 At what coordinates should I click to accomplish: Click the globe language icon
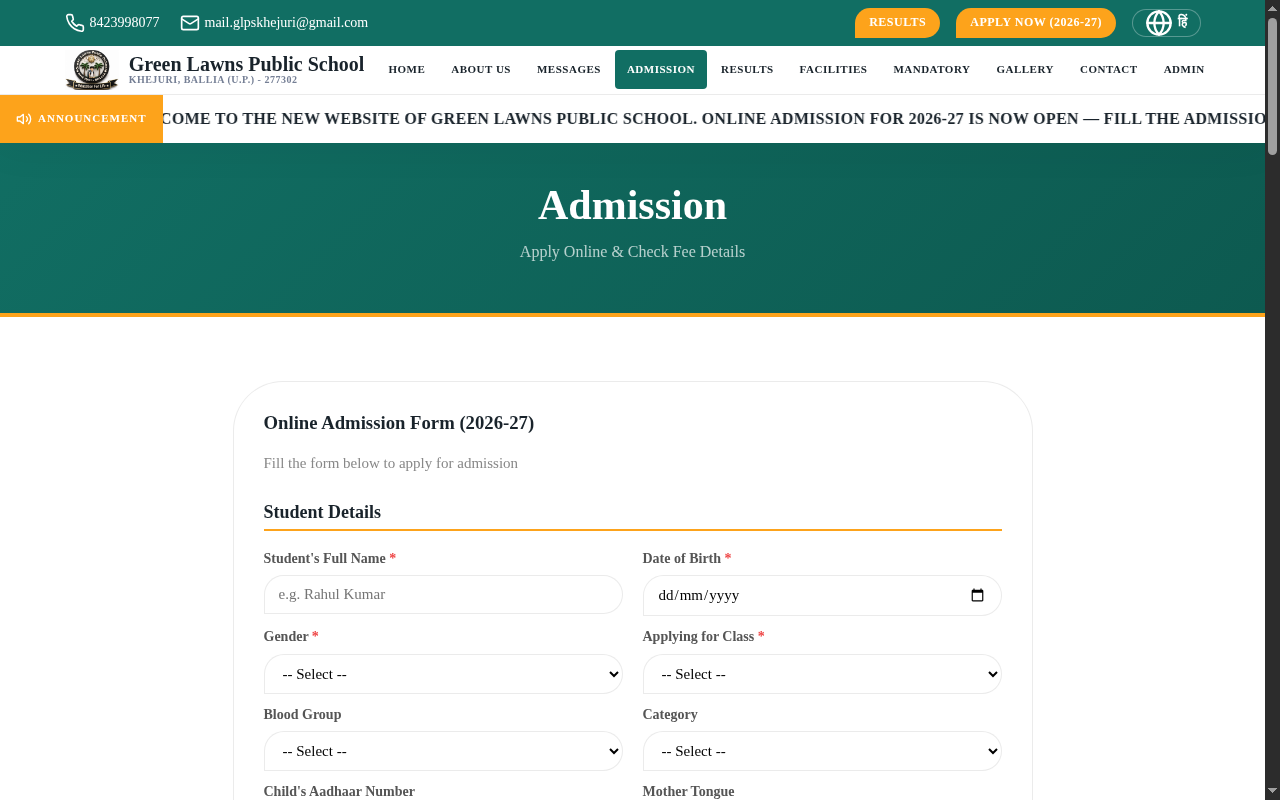(1158, 23)
